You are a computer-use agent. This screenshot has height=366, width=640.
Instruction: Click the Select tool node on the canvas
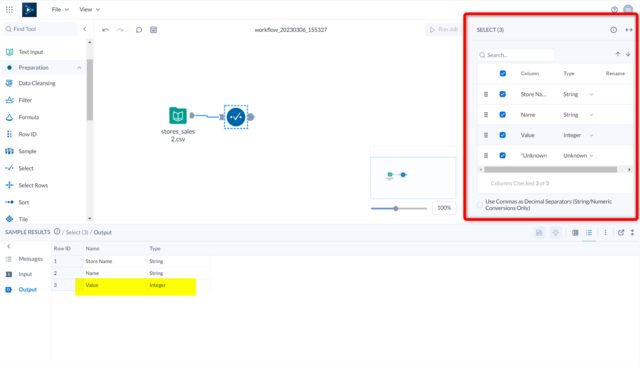click(x=236, y=117)
